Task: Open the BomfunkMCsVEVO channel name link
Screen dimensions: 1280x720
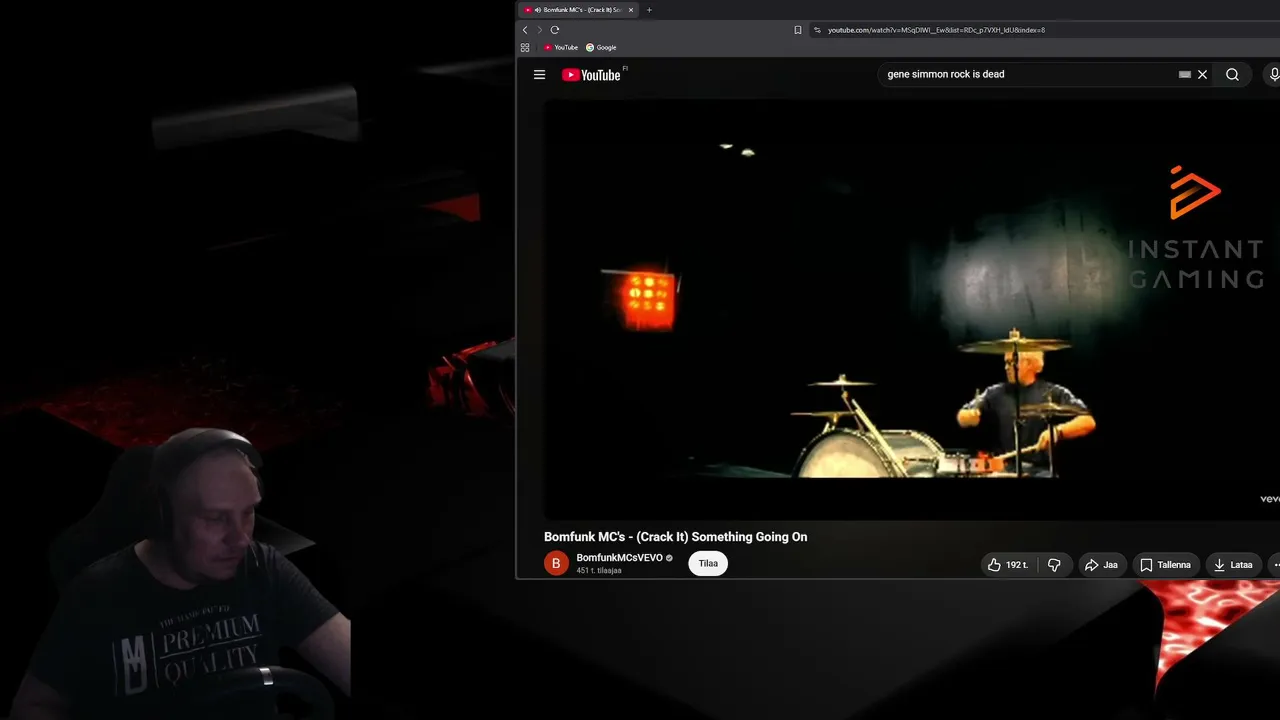Action: click(x=619, y=558)
